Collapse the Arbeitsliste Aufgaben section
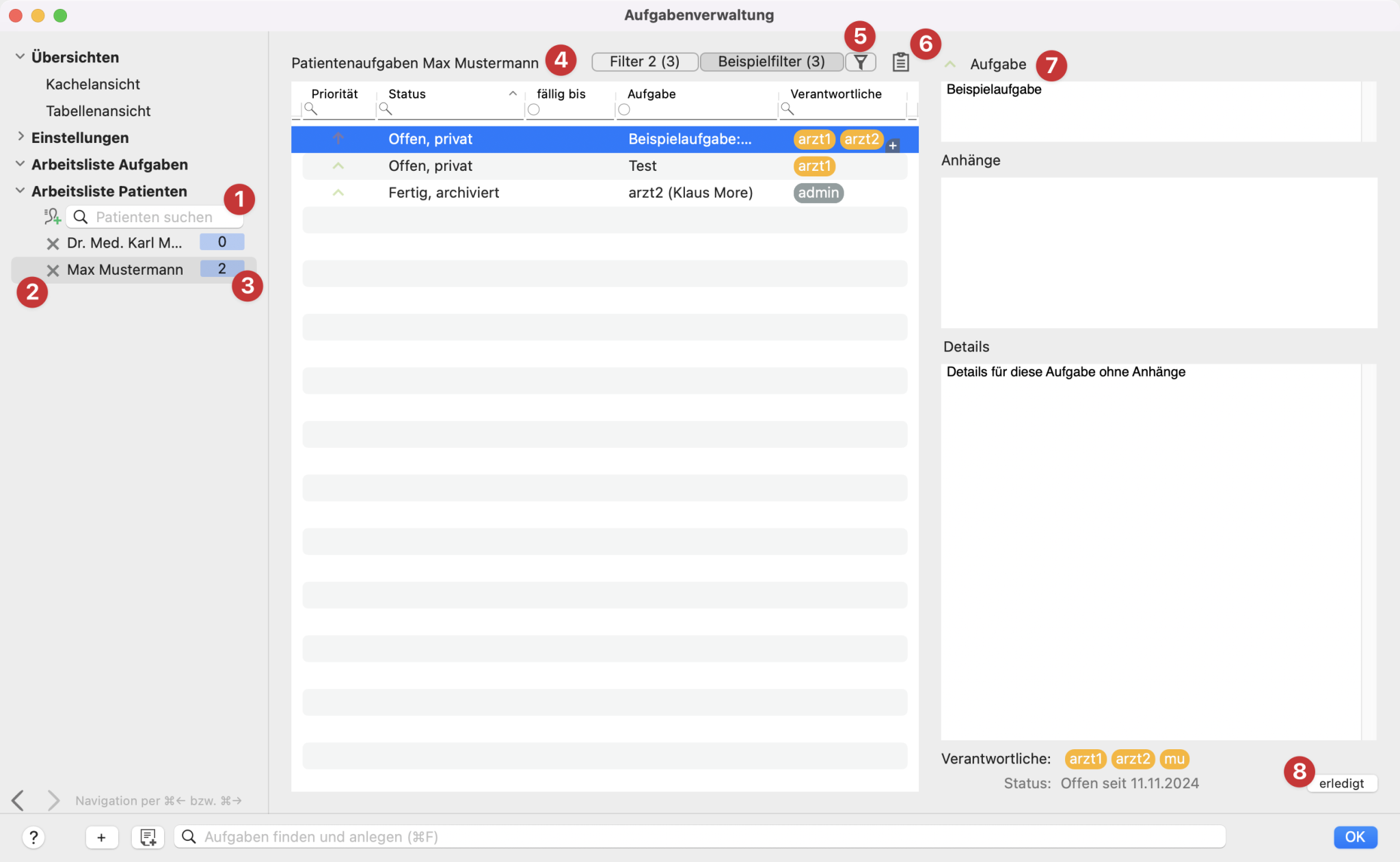Screen dimensions: 1400x862 point(20,164)
